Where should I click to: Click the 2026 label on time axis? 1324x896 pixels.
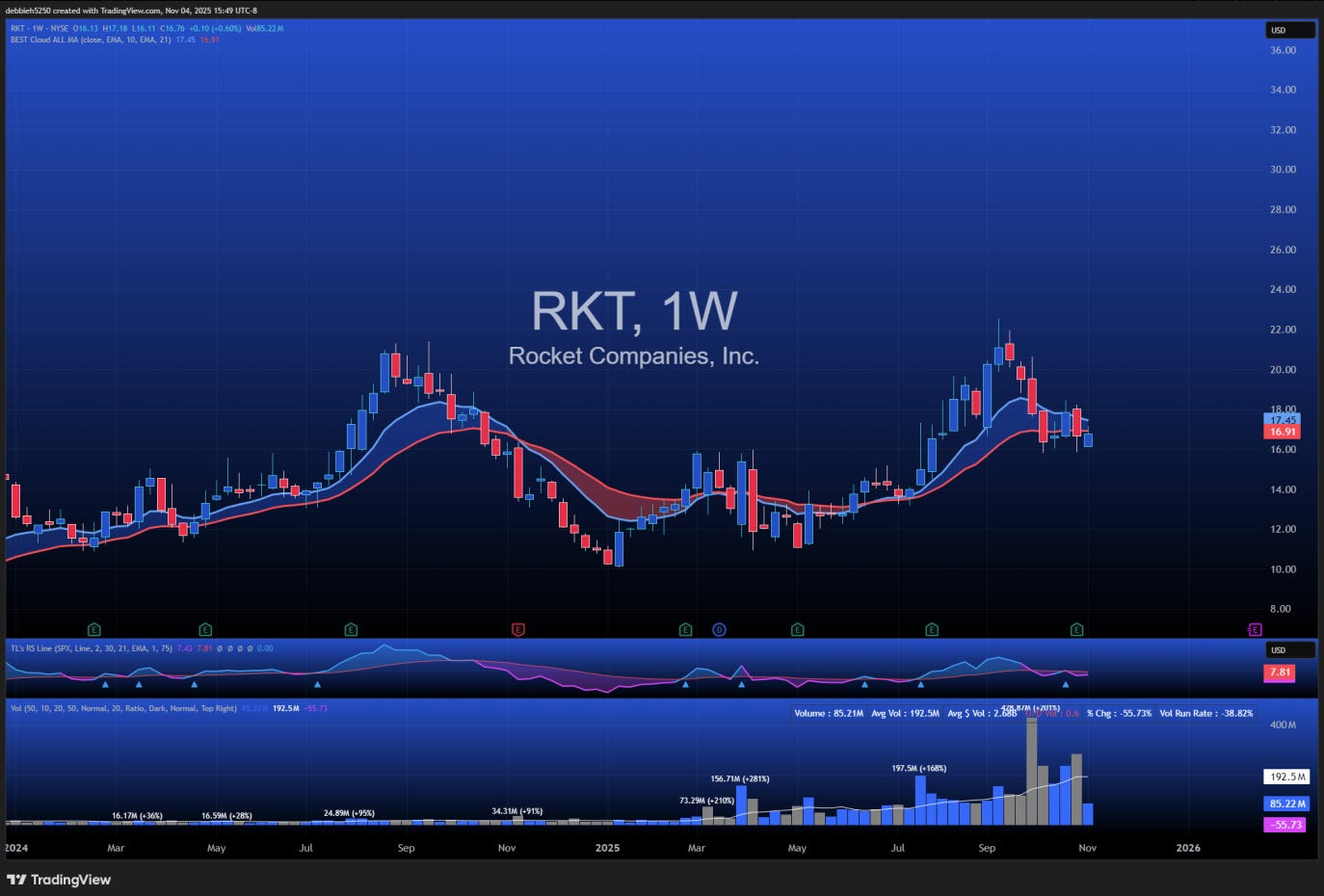1188,848
